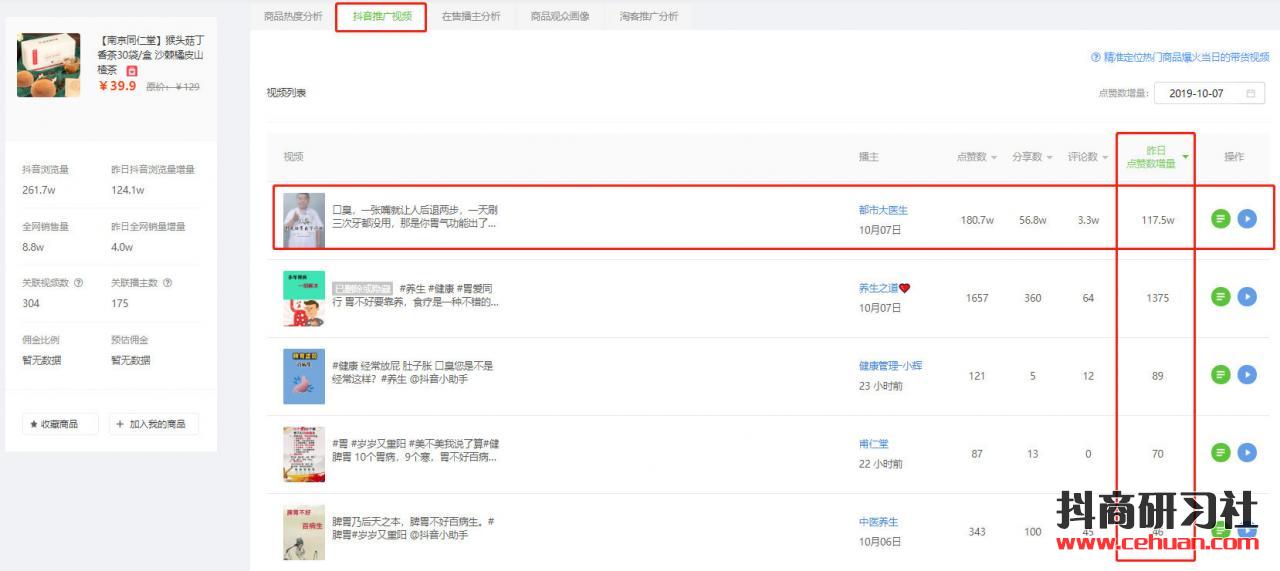Click green details icon in 养生之道 row

[x=1220, y=297]
